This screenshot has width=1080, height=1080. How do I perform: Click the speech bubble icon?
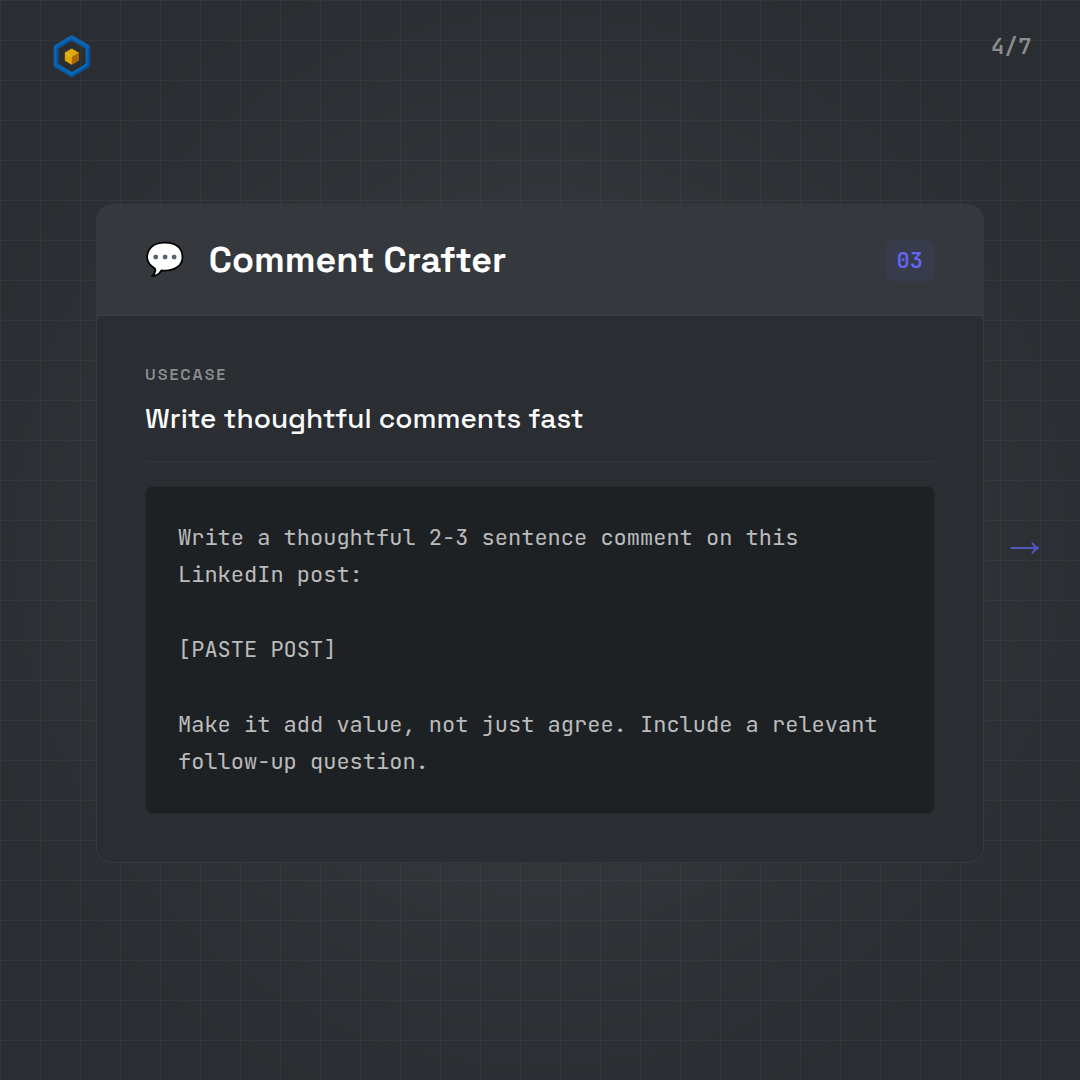pyautogui.click(x=165, y=260)
